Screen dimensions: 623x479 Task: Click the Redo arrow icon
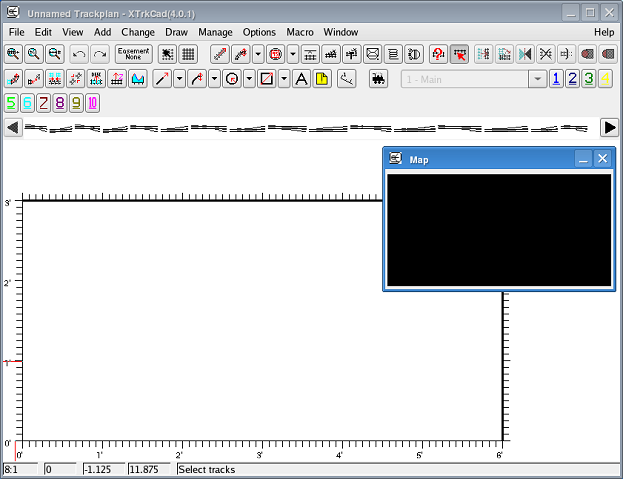click(x=99, y=54)
